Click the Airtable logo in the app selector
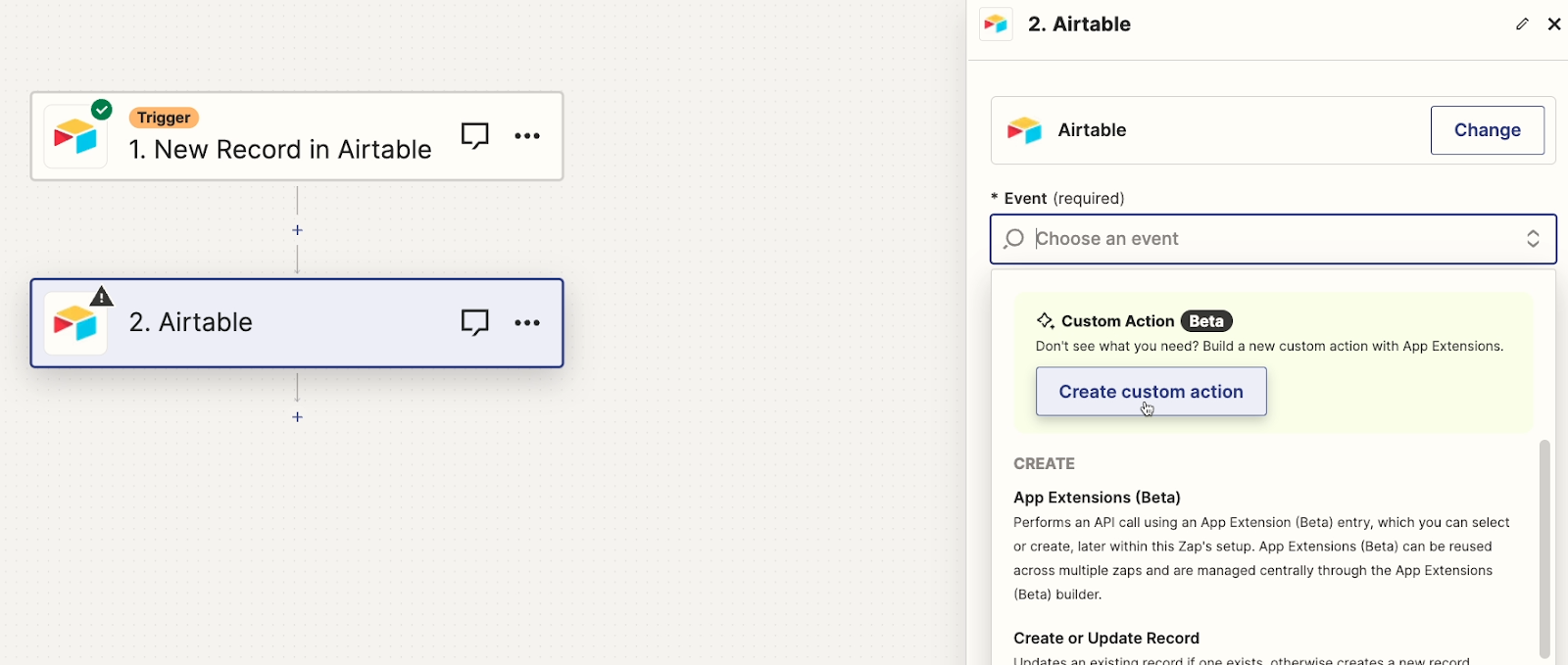This screenshot has height=665, width=1568. [1025, 130]
